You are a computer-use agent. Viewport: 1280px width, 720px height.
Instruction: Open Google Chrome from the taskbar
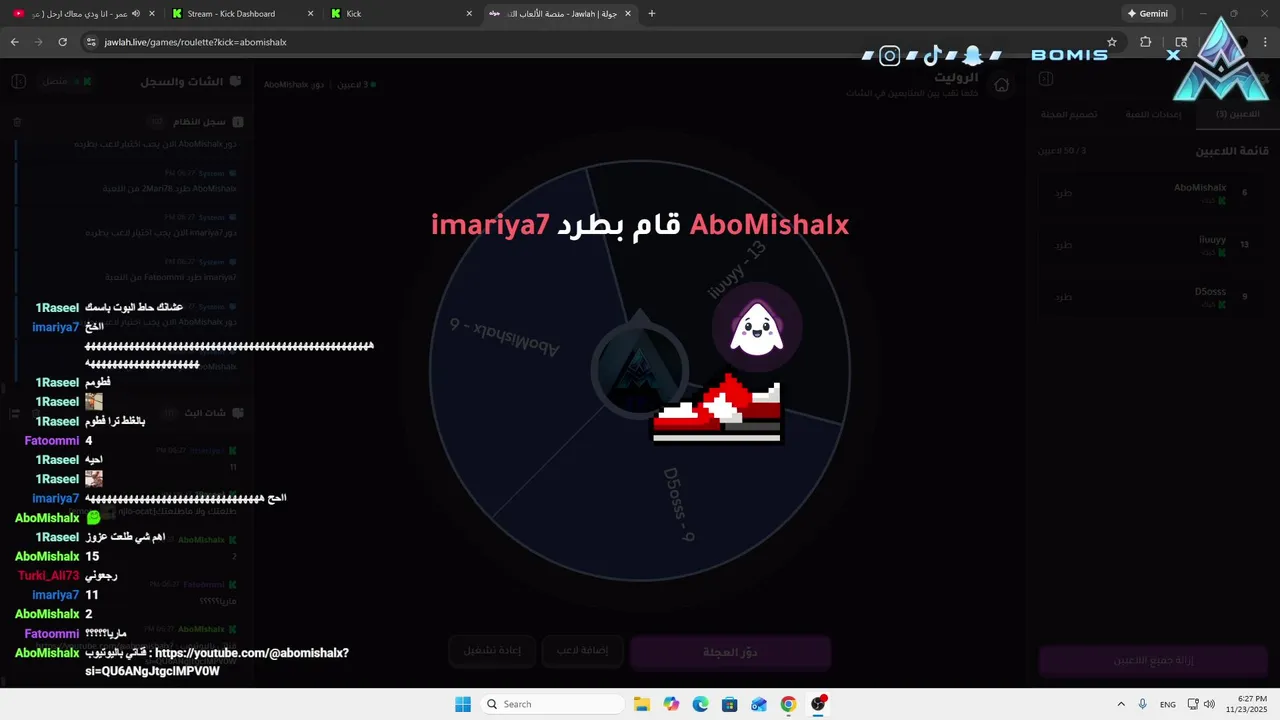coord(788,704)
